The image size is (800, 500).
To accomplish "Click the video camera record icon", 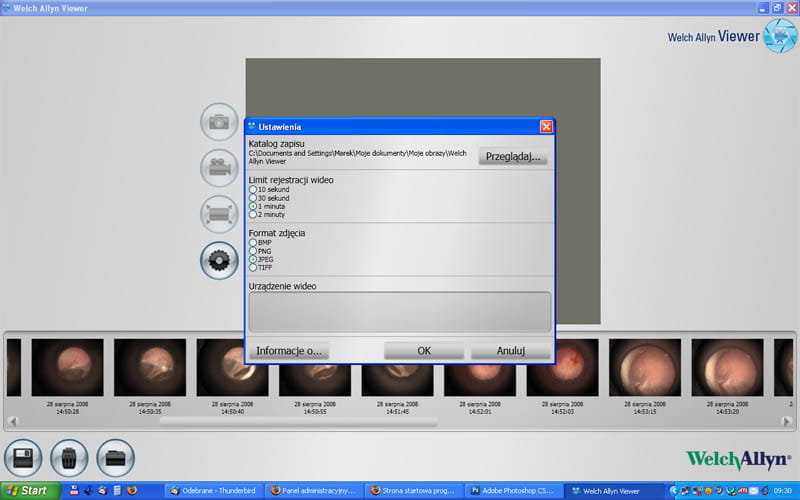I will pos(219,168).
